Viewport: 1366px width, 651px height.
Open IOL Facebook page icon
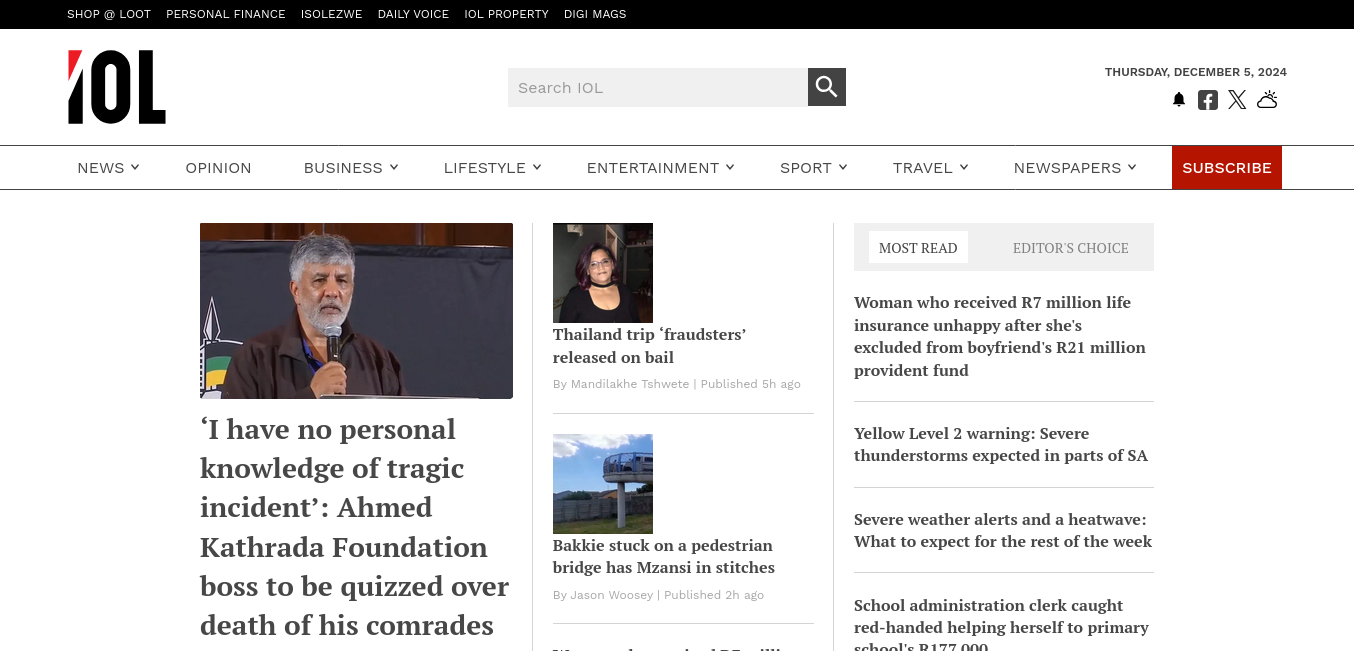point(1208,100)
